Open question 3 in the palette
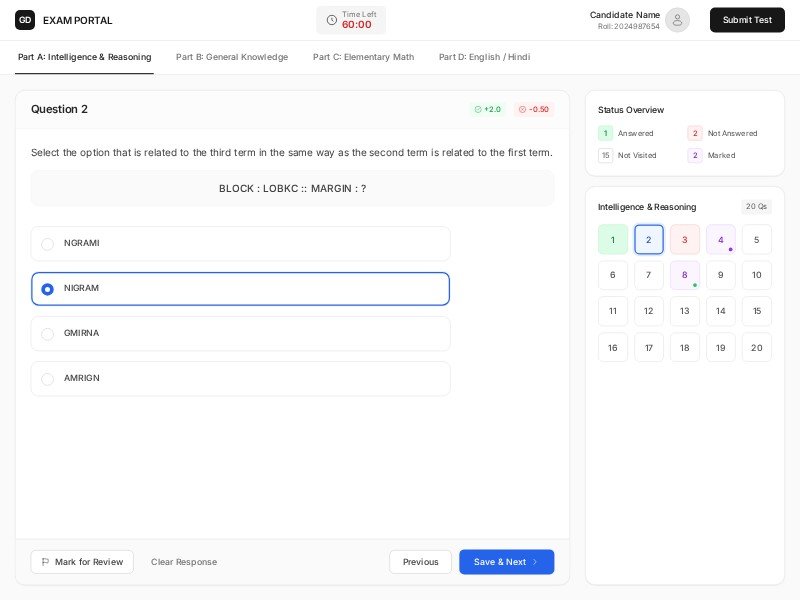 click(x=684, y=240)
